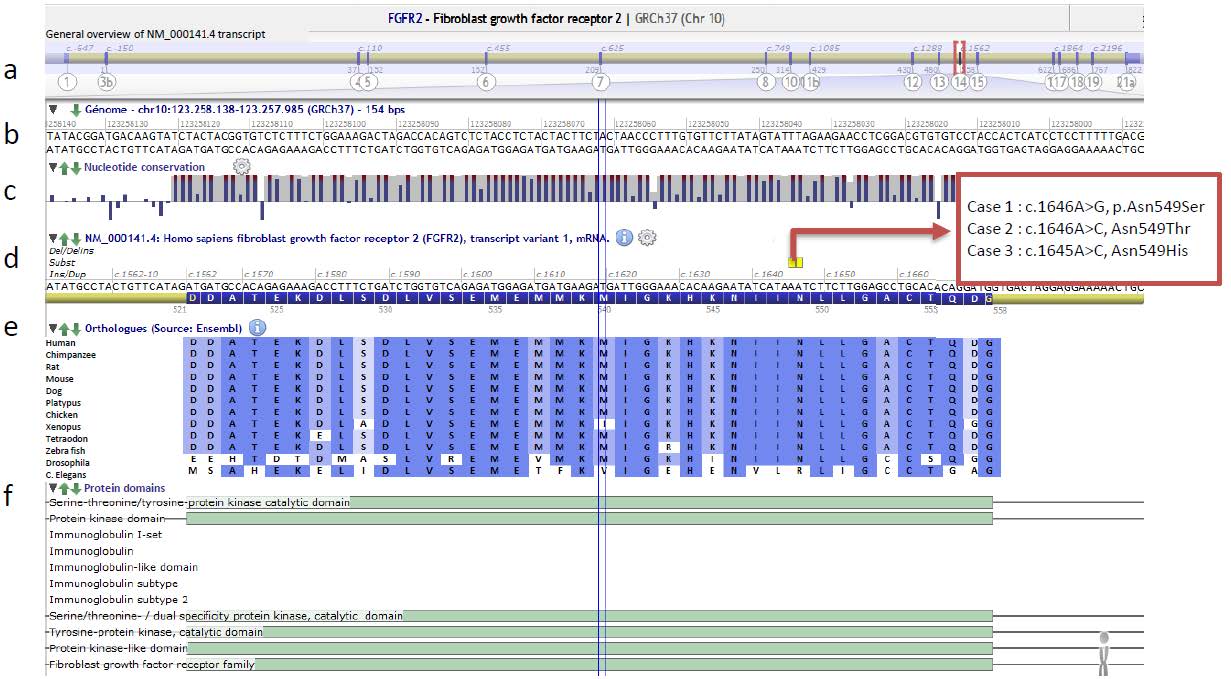Click the Protein kinase domain bar
Viewport: 1231px width, 679px height.
[588, 519]
